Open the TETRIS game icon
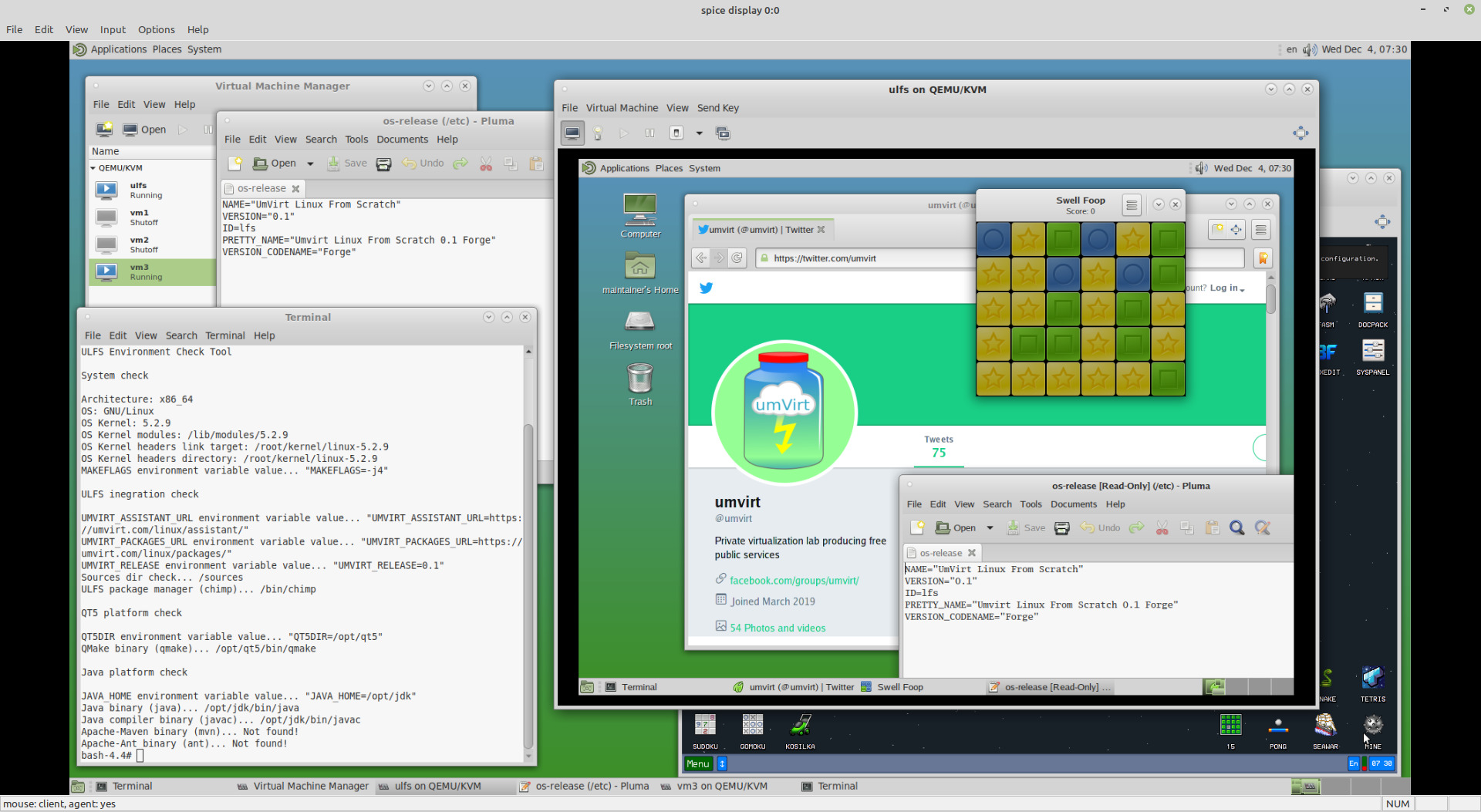This screenshot has width=1481, height=812. [x=1372, y=680]
